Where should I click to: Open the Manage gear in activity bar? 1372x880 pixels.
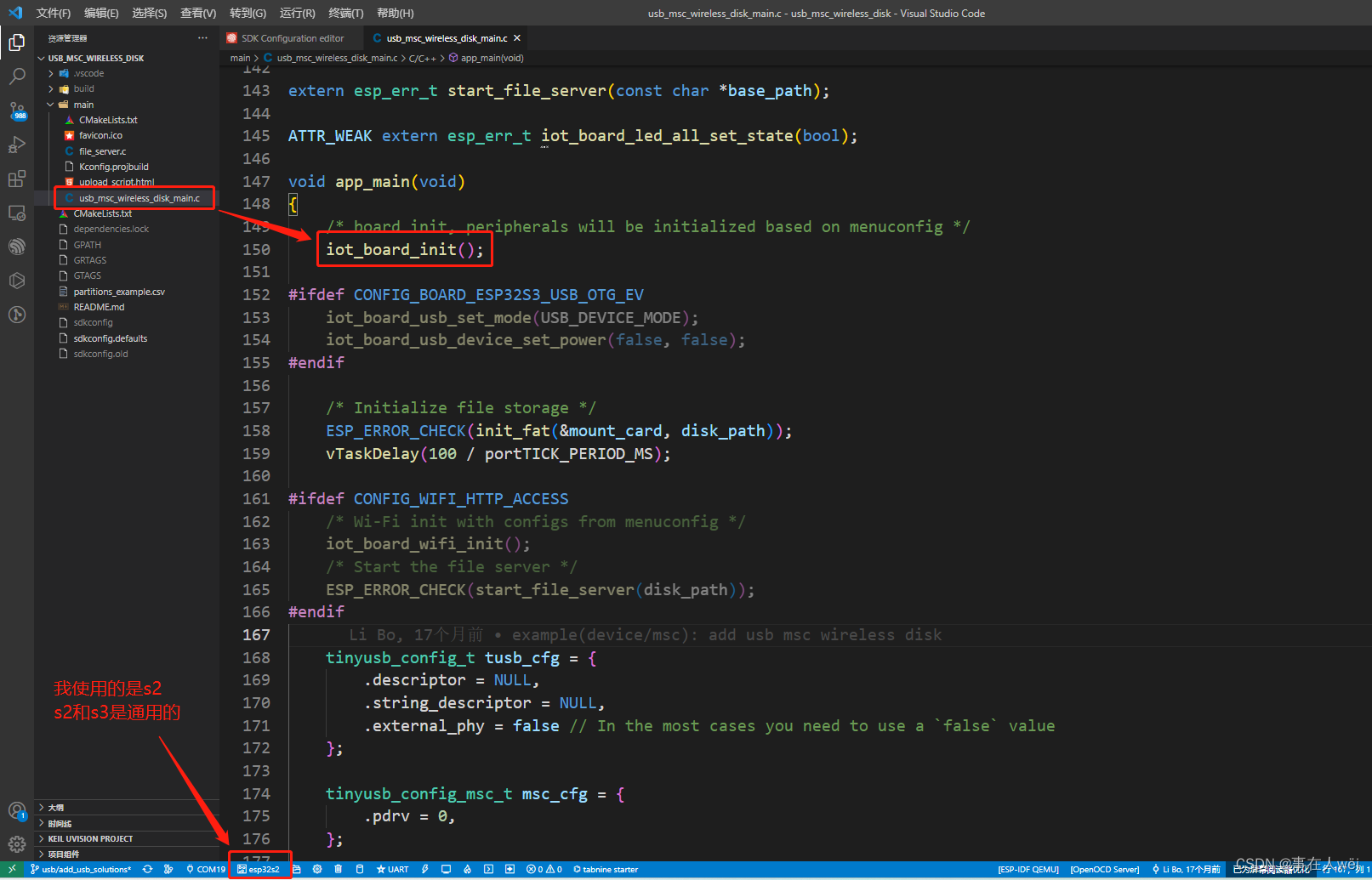tap(17, 844)
